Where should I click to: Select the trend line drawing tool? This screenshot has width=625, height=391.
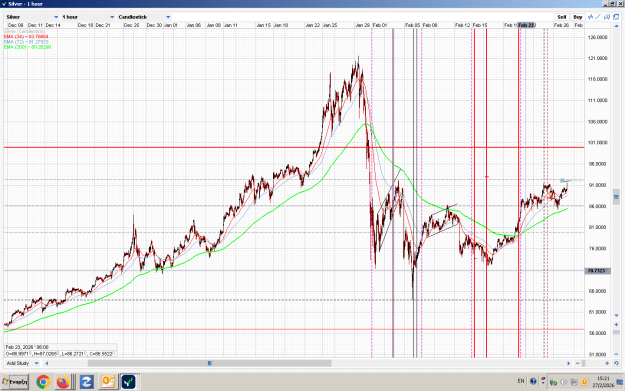pyautogui.click(x=598, y=17)
